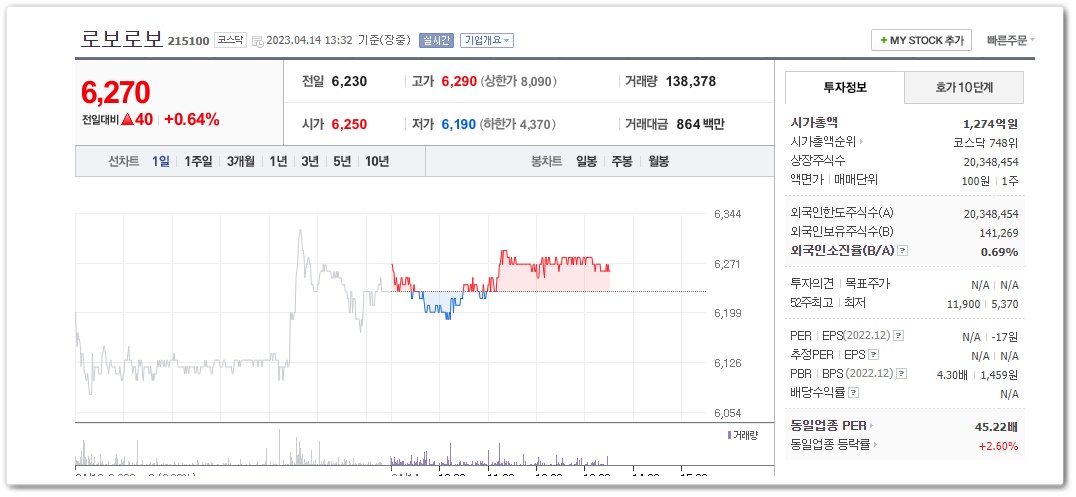Select the 5년 line chart period
This screenshot has height=497, width=1076.
(342, 162)
